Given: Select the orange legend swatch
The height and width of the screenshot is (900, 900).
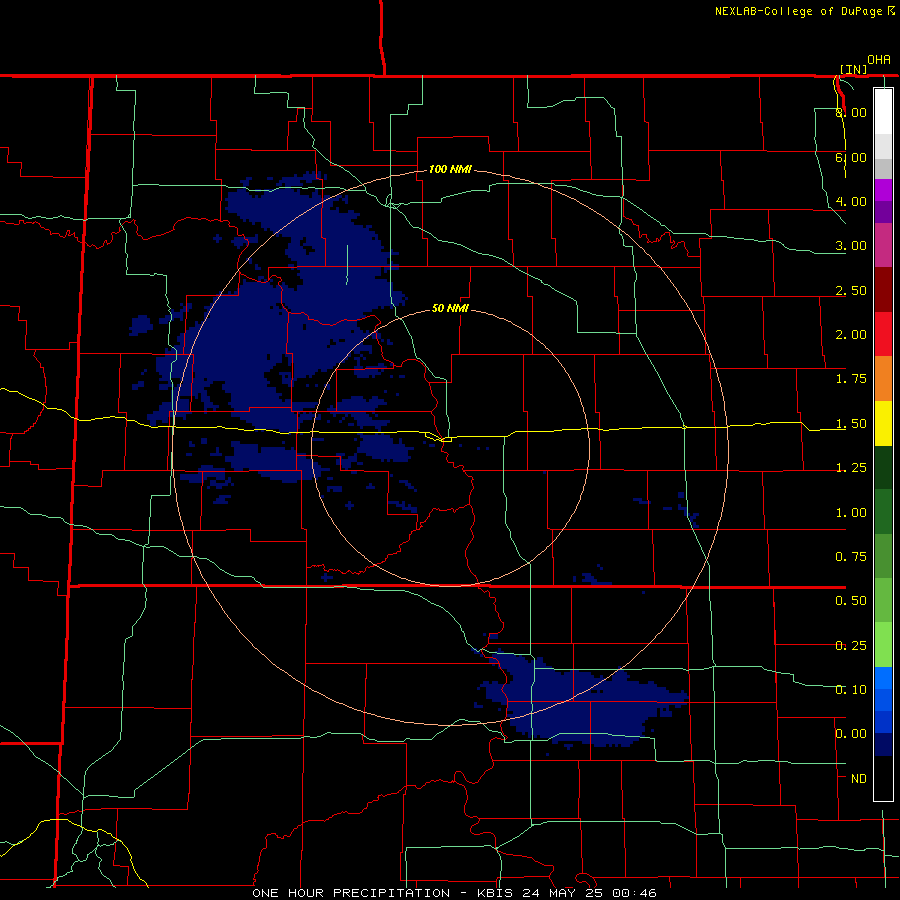Looking at the screenshot, I should click(883, 379).
